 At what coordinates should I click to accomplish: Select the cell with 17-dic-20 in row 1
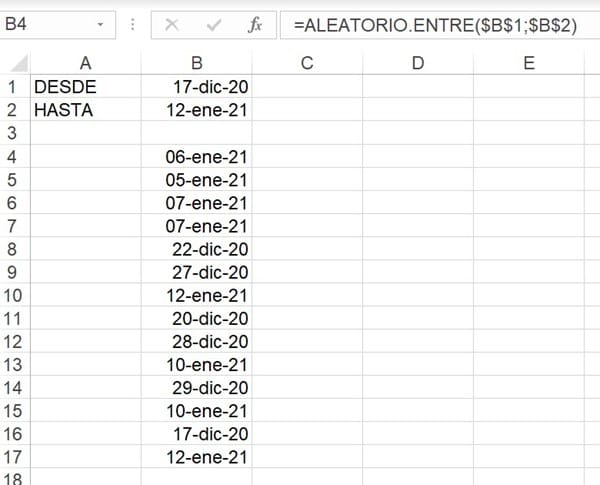point(196,87)
